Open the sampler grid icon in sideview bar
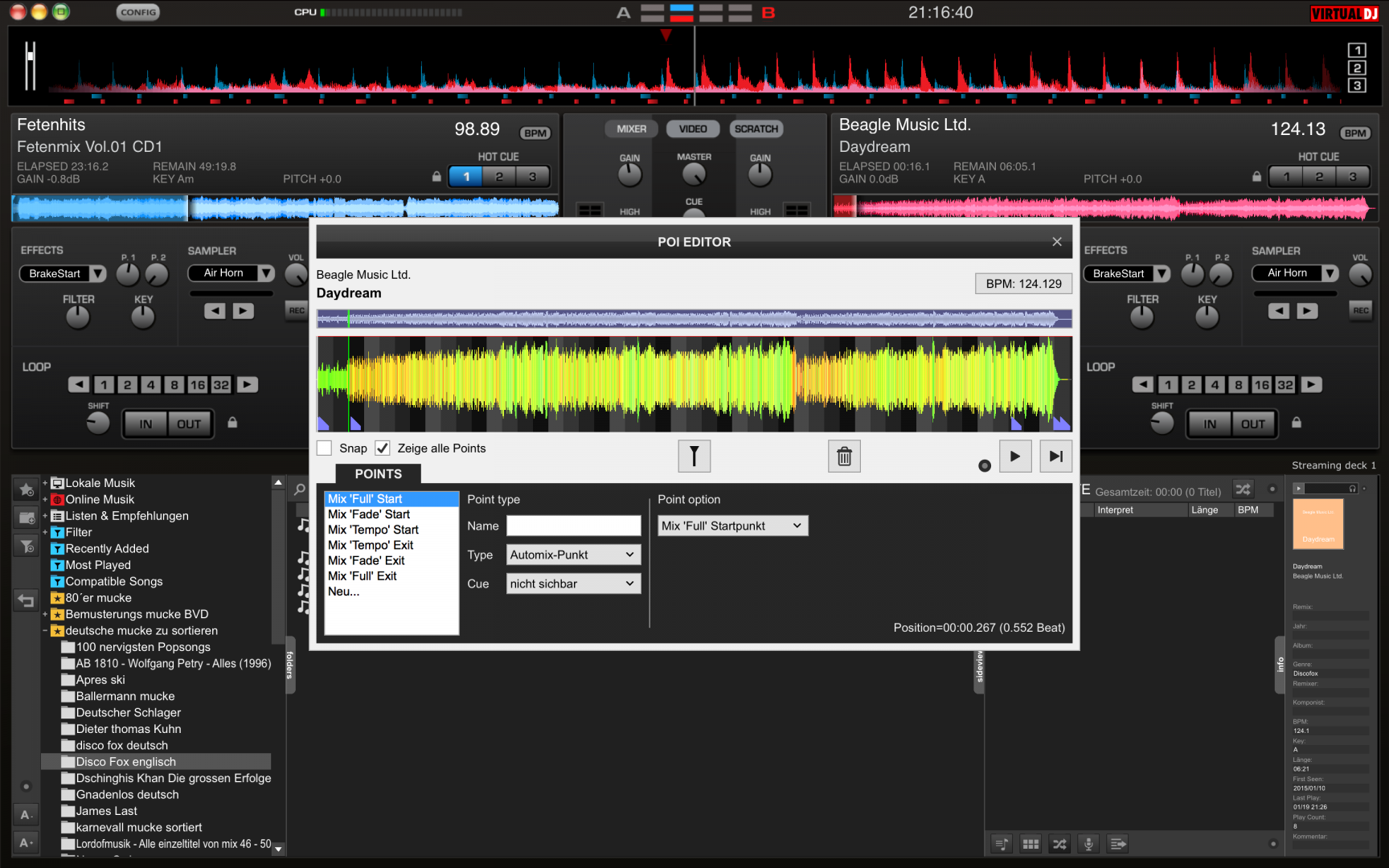 coord(1030,844)
